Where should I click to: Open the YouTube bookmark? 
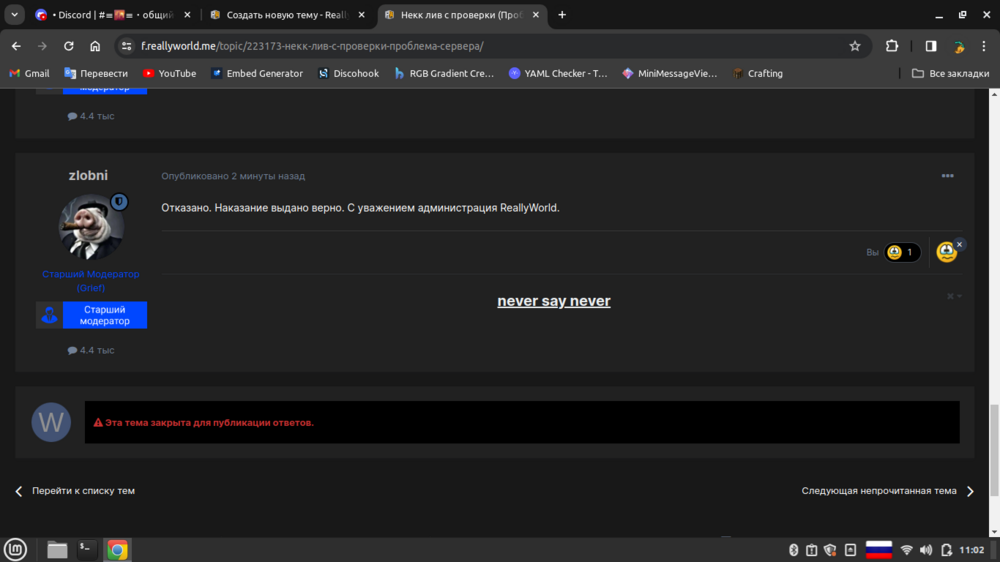coord(169,73)
